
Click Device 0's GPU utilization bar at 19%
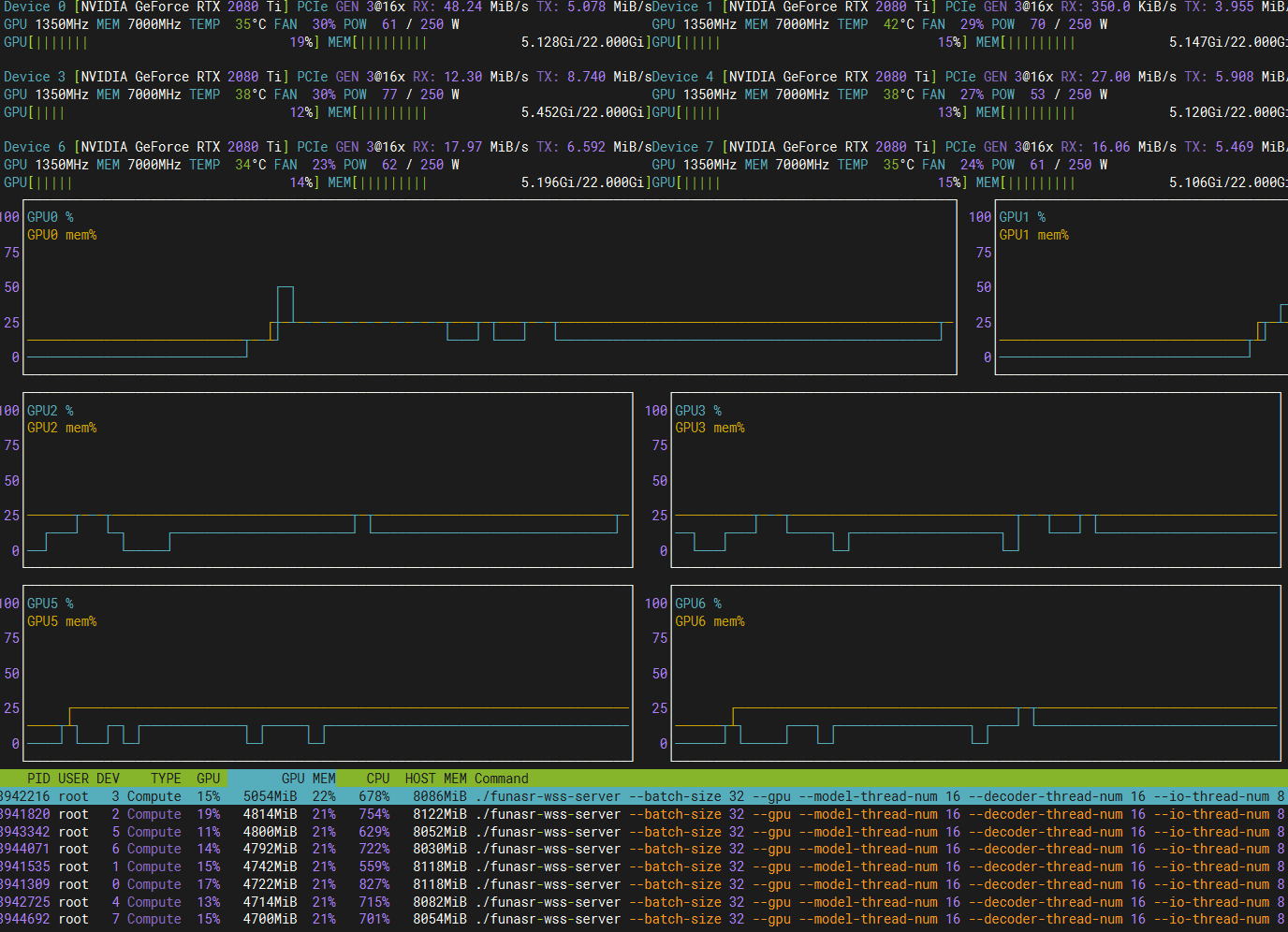pos(159,42)
